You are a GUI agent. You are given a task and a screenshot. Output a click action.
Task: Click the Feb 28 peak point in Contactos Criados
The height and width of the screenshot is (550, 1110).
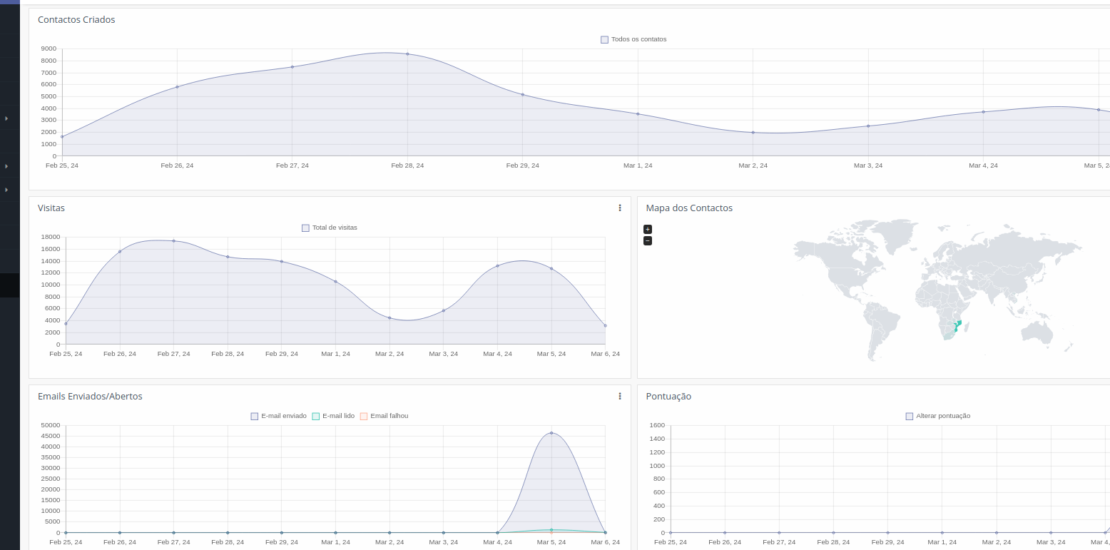(407, 54)
